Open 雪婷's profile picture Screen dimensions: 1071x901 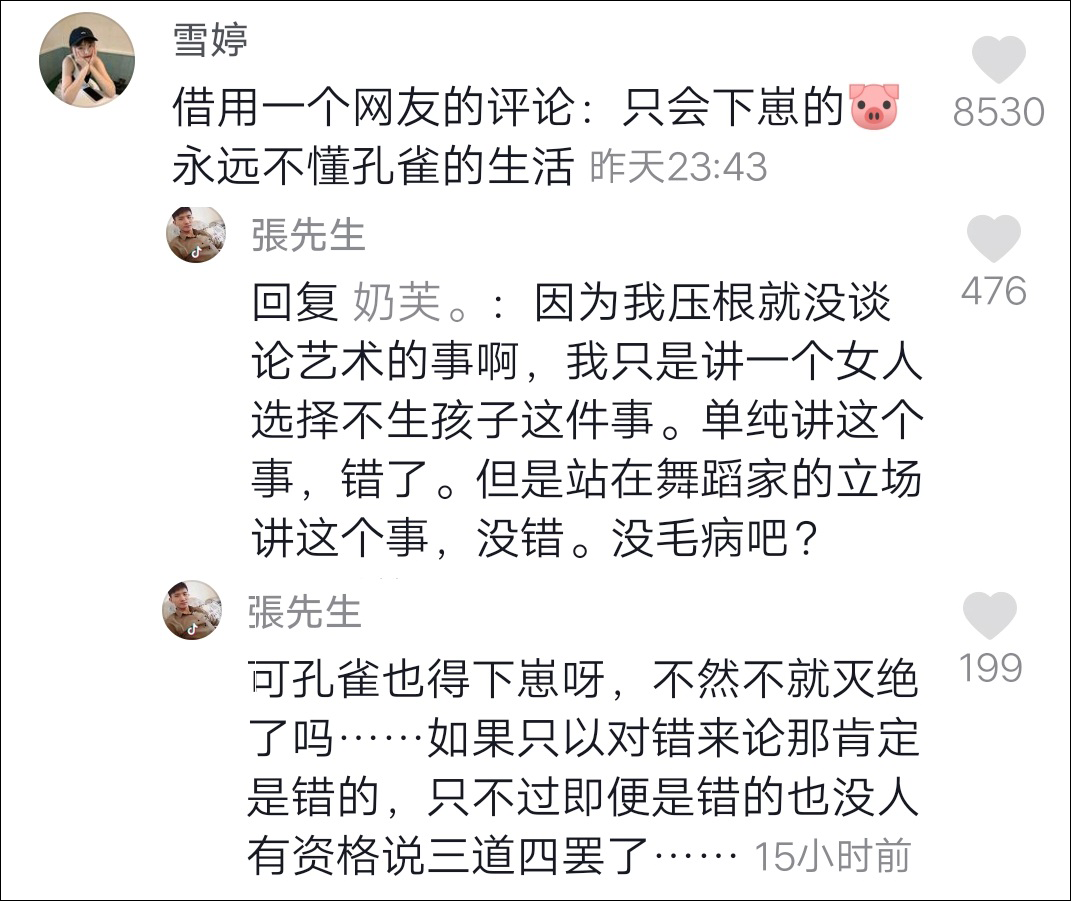tap(86, 60)
